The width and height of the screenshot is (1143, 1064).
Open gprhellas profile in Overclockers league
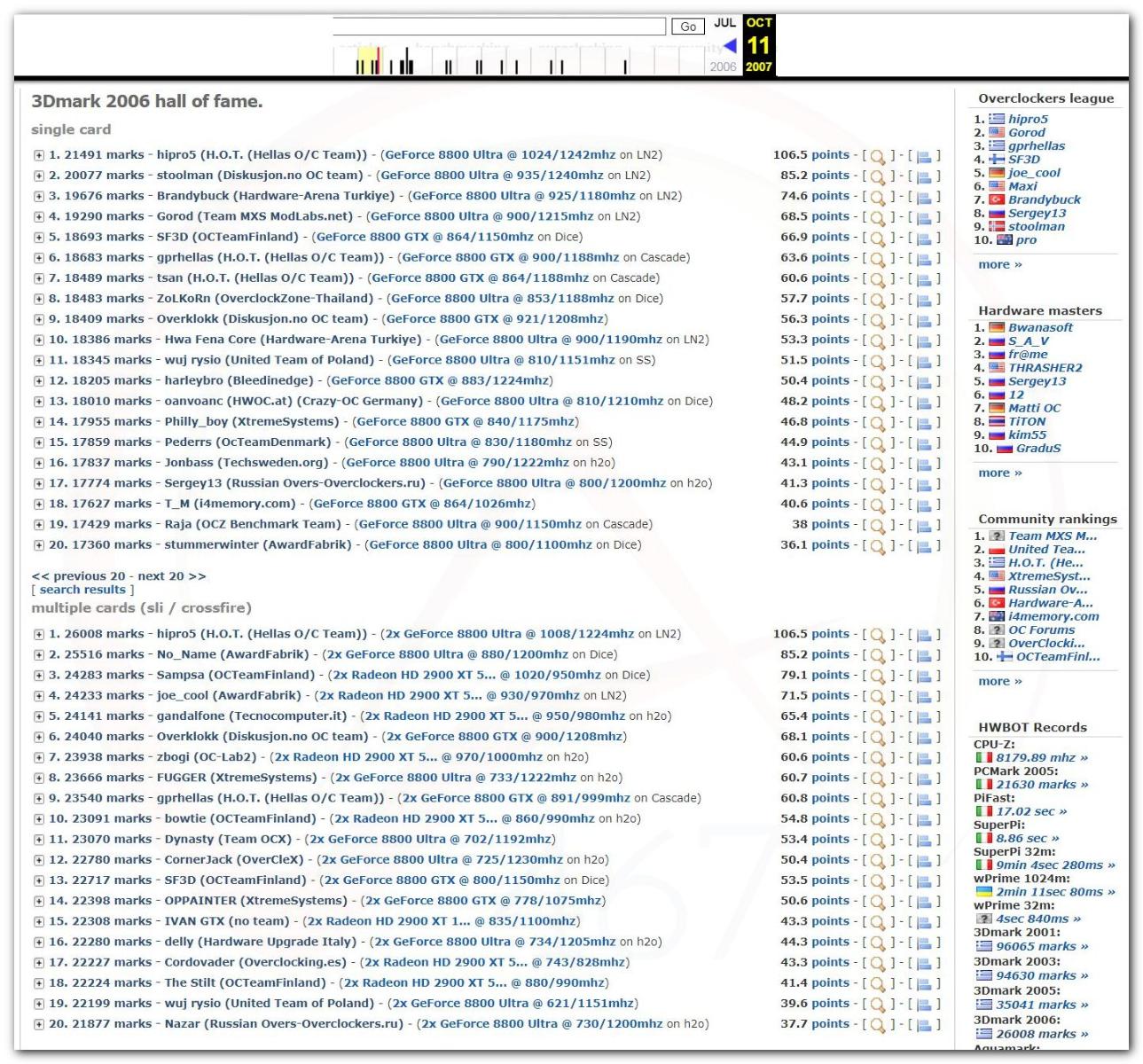point(1037,146)
